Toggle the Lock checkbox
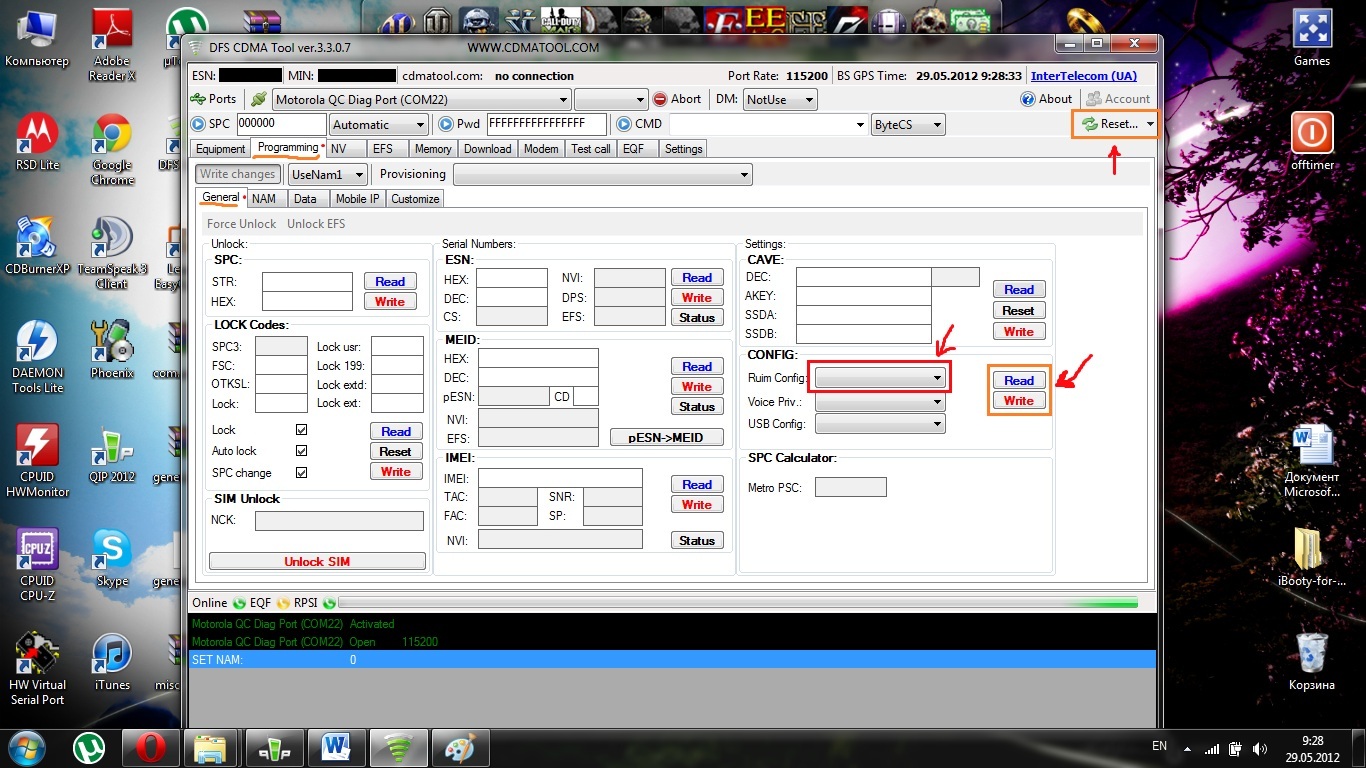The height and width of the screenshot is (768, 1366). click(x=301, y=430)
